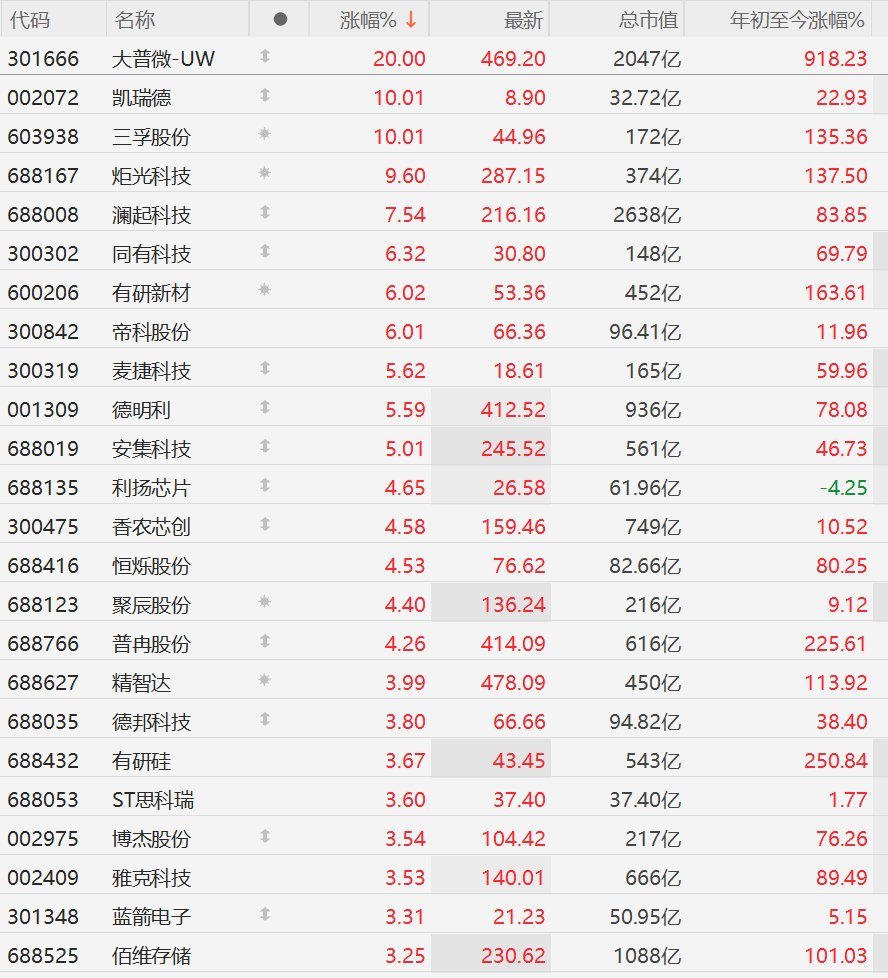Click the marker icon beside 利扬芯片
The width and height of the screenshot is (888, 978).
265,485
